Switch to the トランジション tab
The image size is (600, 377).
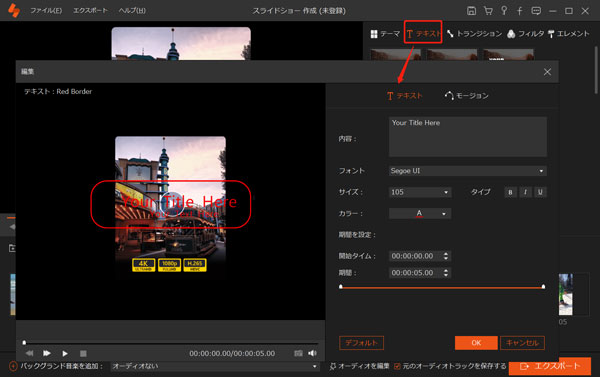pos(474,34)
